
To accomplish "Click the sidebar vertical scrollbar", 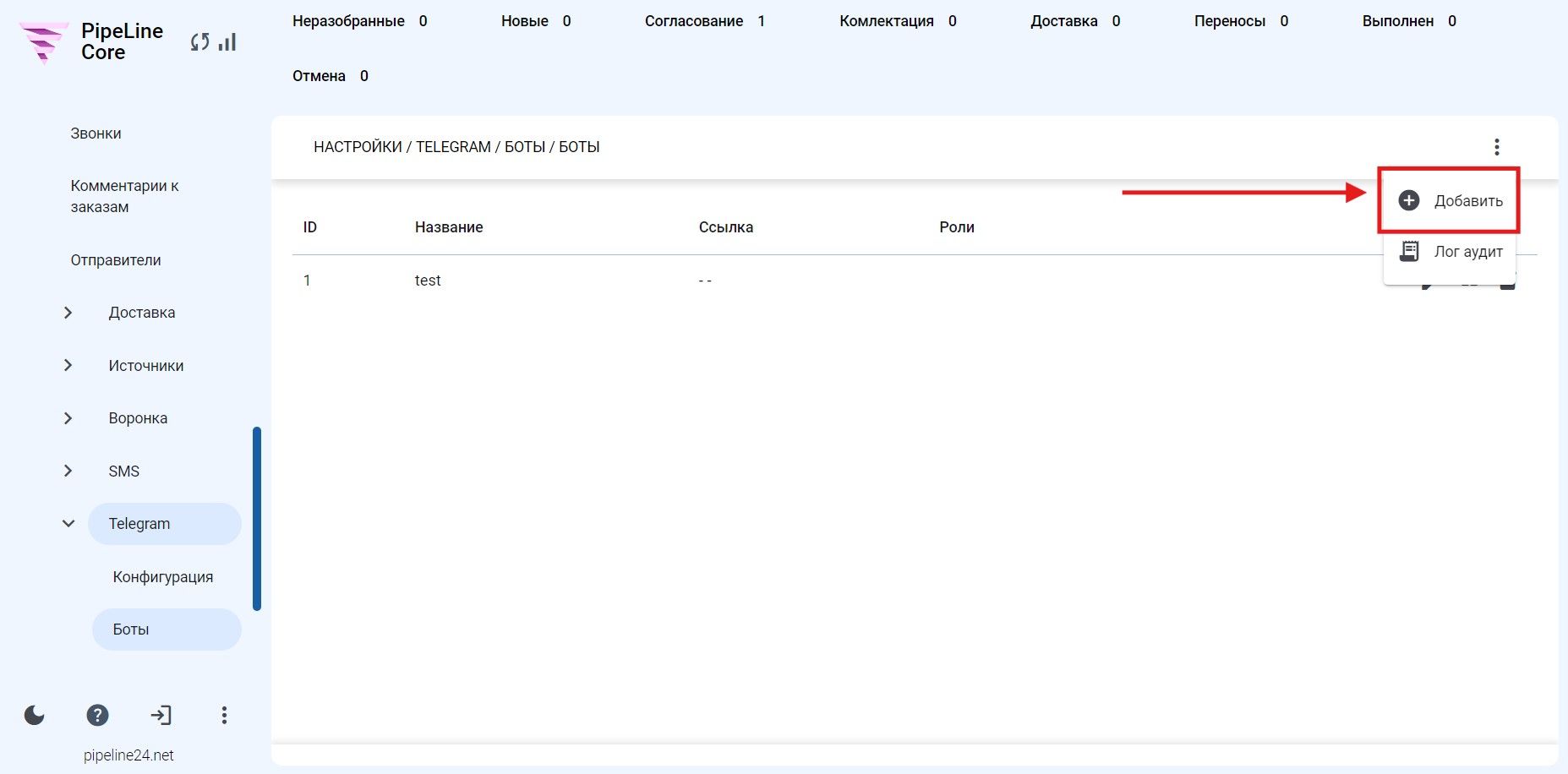I will [257, 519].
